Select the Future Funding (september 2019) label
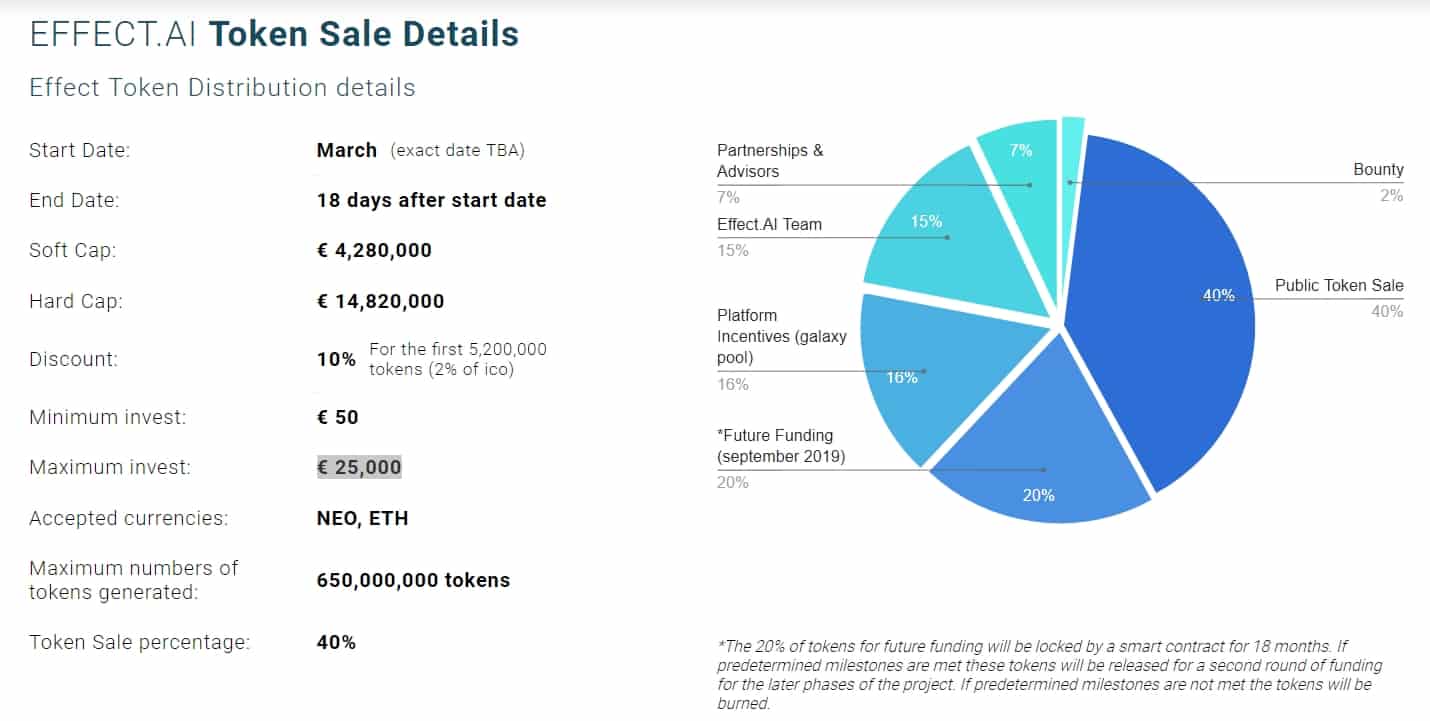Viewport: 1430px width, 721px height. point(780,446)
